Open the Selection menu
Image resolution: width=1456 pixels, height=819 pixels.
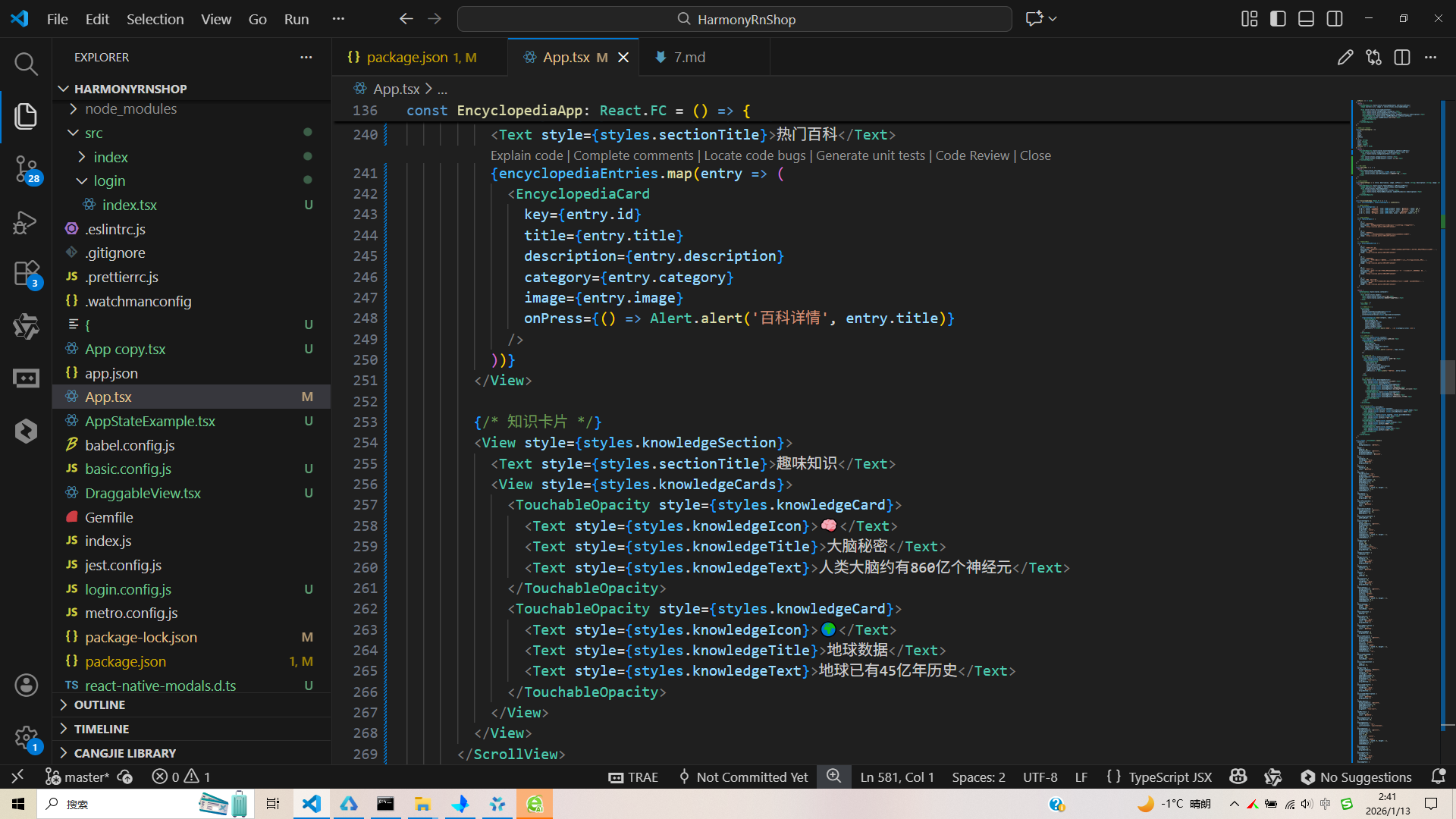pos(155,19)
